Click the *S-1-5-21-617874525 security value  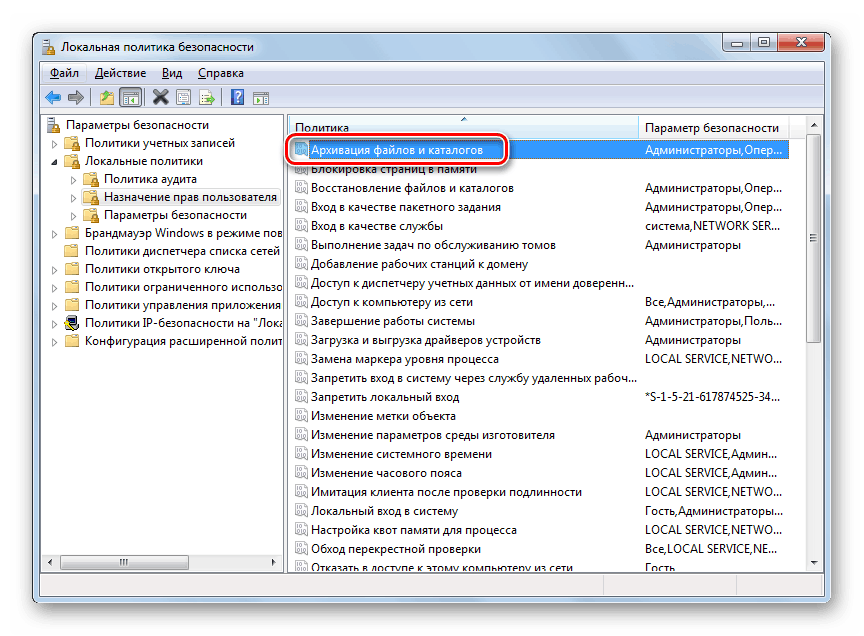712,397
